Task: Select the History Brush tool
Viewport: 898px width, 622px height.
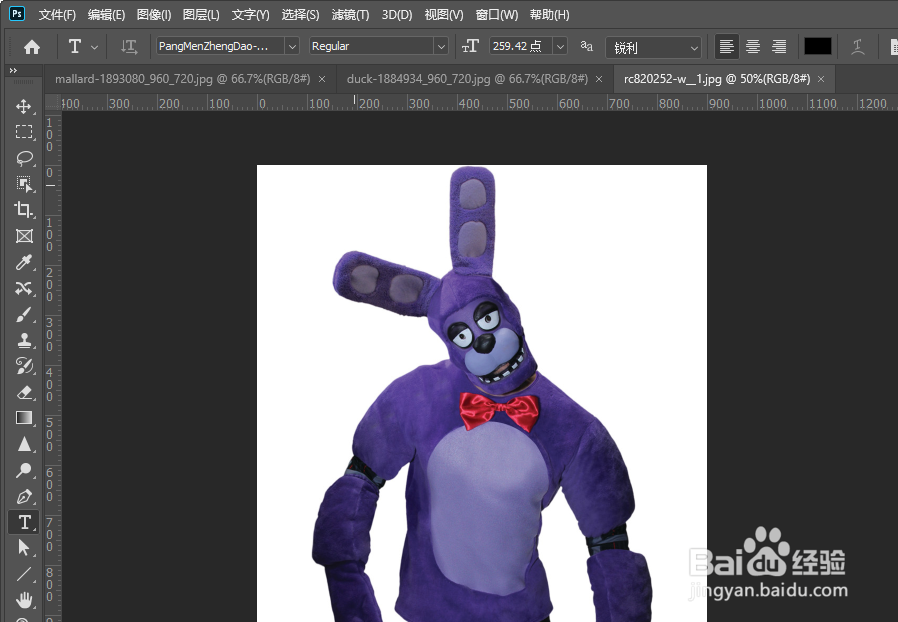Action: [x=23, y=366]
